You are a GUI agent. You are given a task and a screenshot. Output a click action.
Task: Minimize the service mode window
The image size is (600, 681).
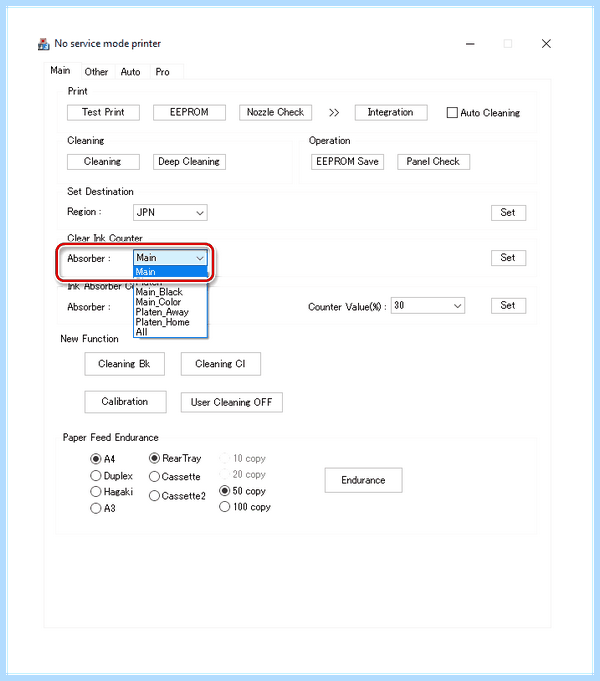(470, 44)
